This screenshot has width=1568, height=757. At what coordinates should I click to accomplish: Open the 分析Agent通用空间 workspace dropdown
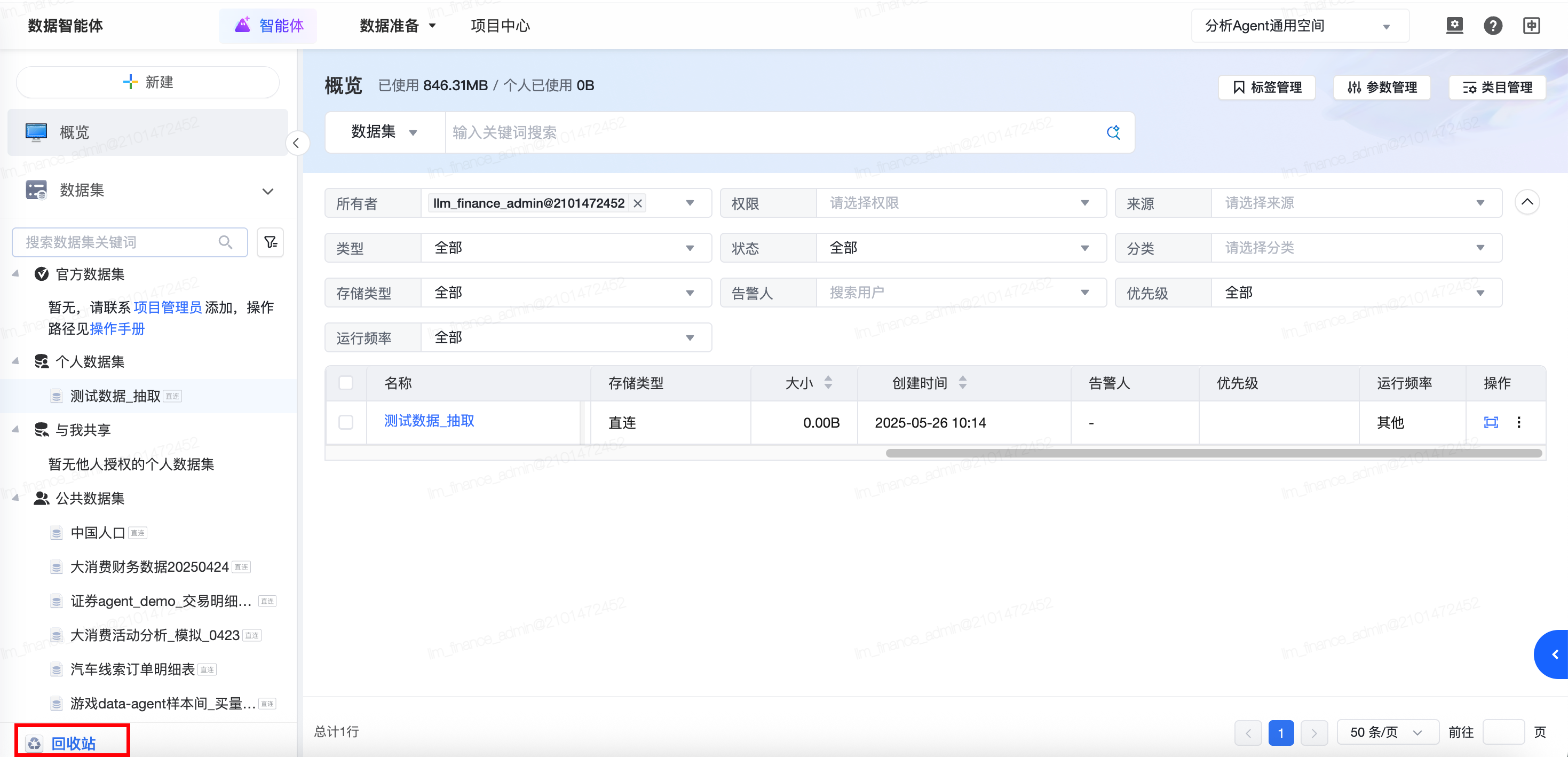(1300, 26)
